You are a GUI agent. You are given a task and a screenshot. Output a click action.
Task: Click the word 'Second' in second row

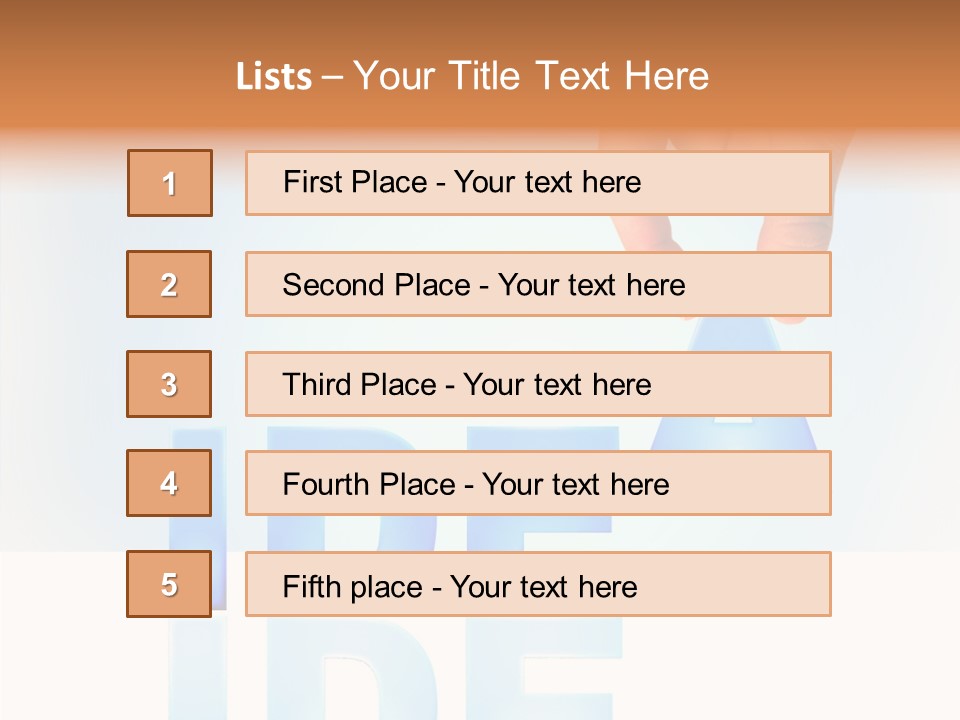[333, 285]
